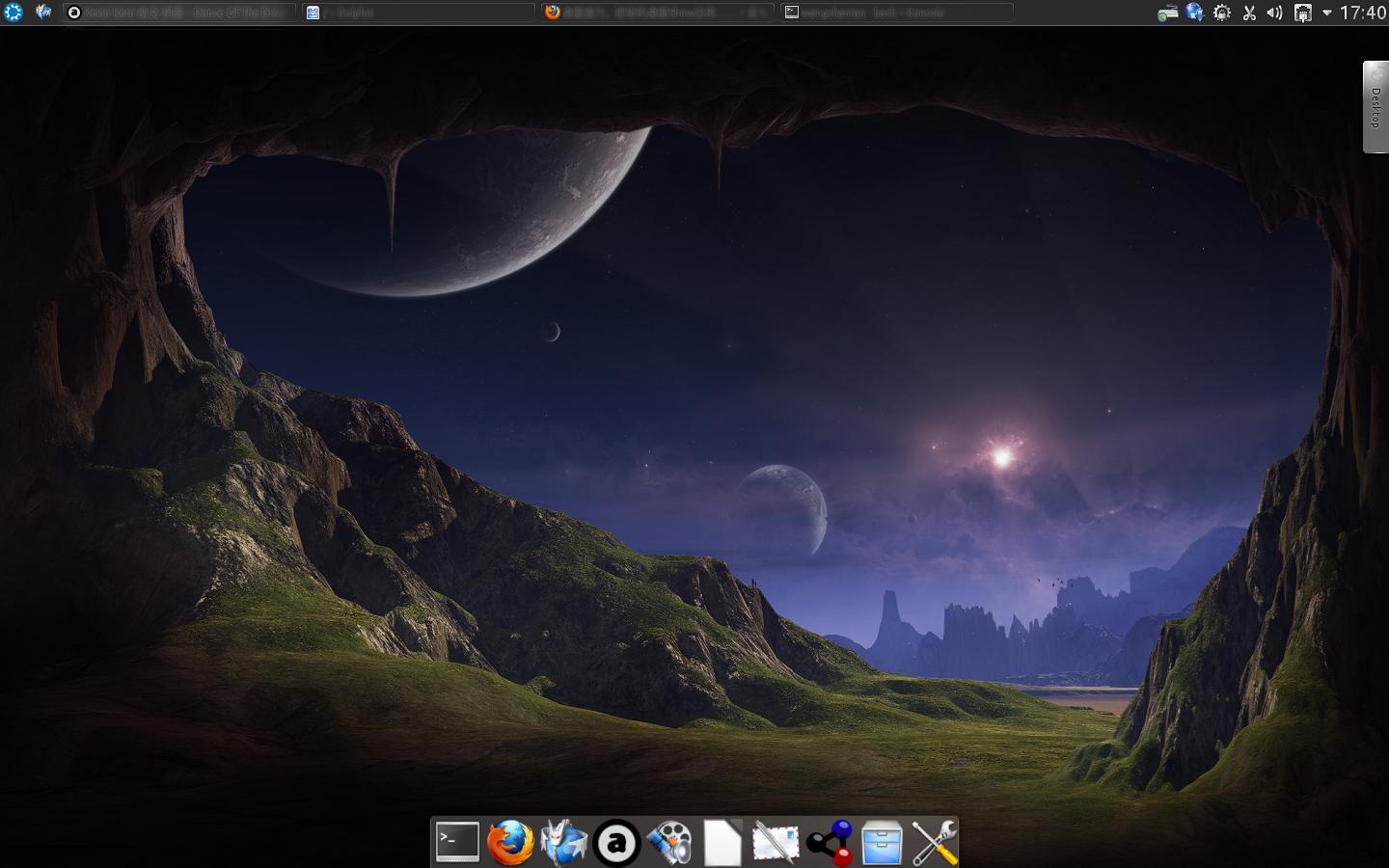Open the wired network tray icon
The image size is (1389, 868).
point(1302,13)
